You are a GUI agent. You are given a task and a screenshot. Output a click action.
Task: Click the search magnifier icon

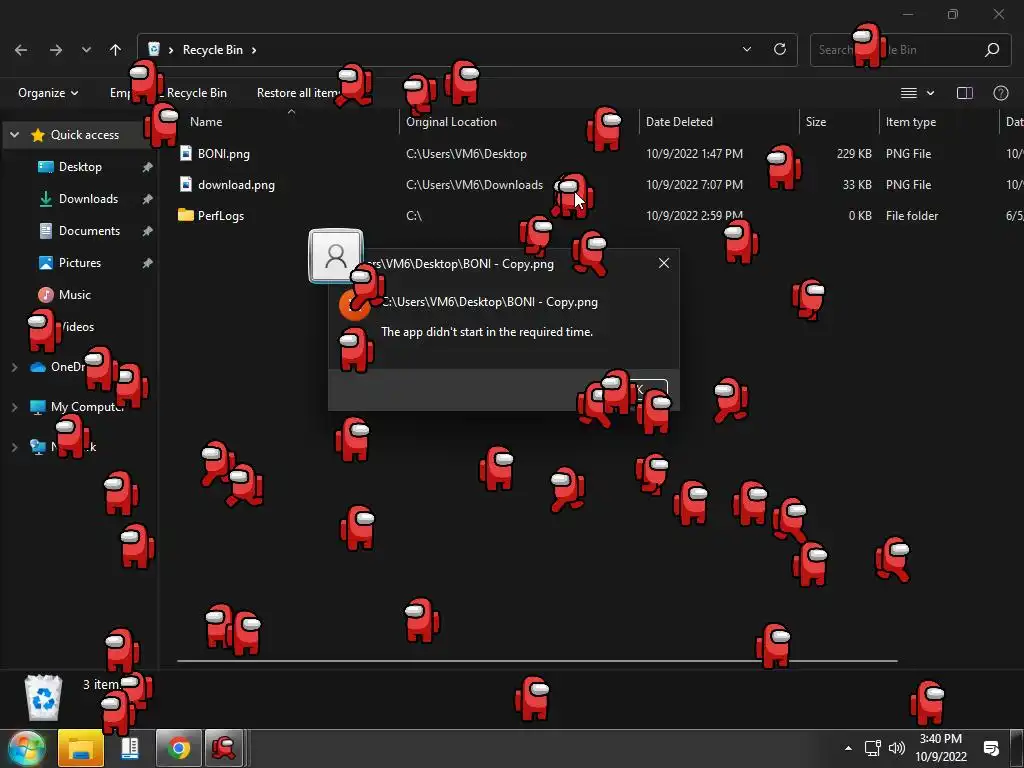pos(991,50)
